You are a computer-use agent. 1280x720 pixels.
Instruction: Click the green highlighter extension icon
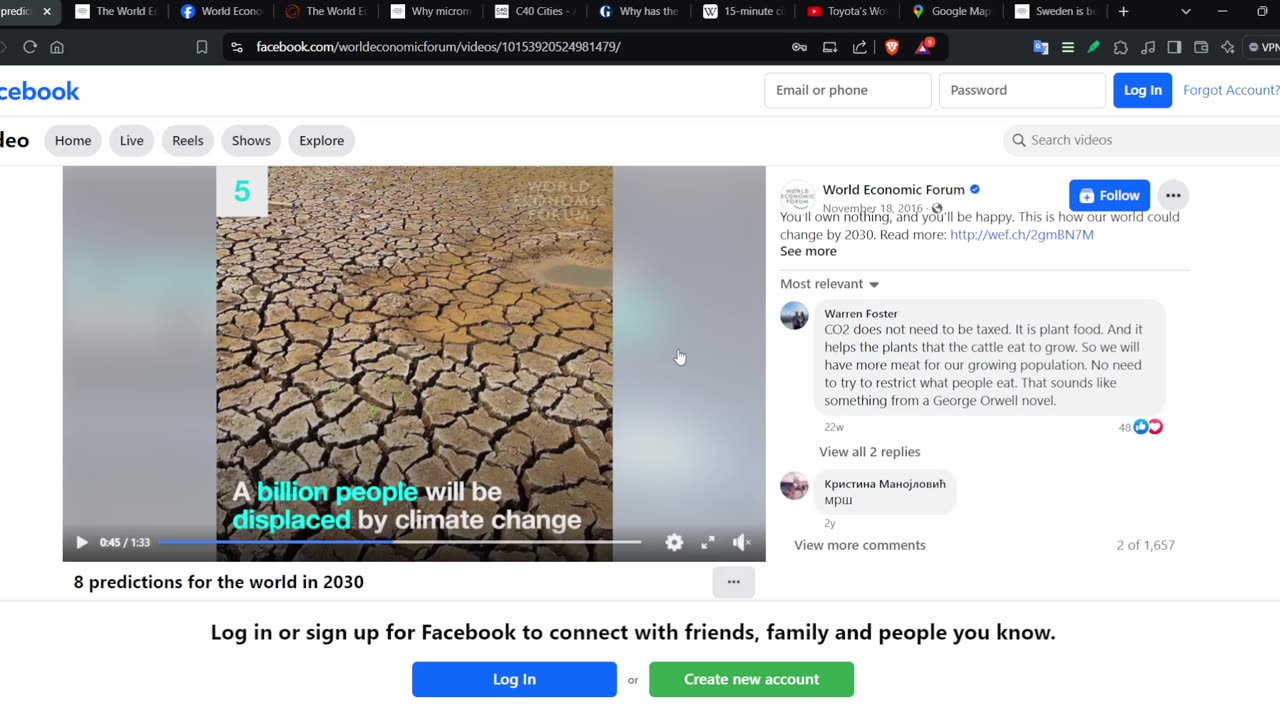click(1094, 47)
